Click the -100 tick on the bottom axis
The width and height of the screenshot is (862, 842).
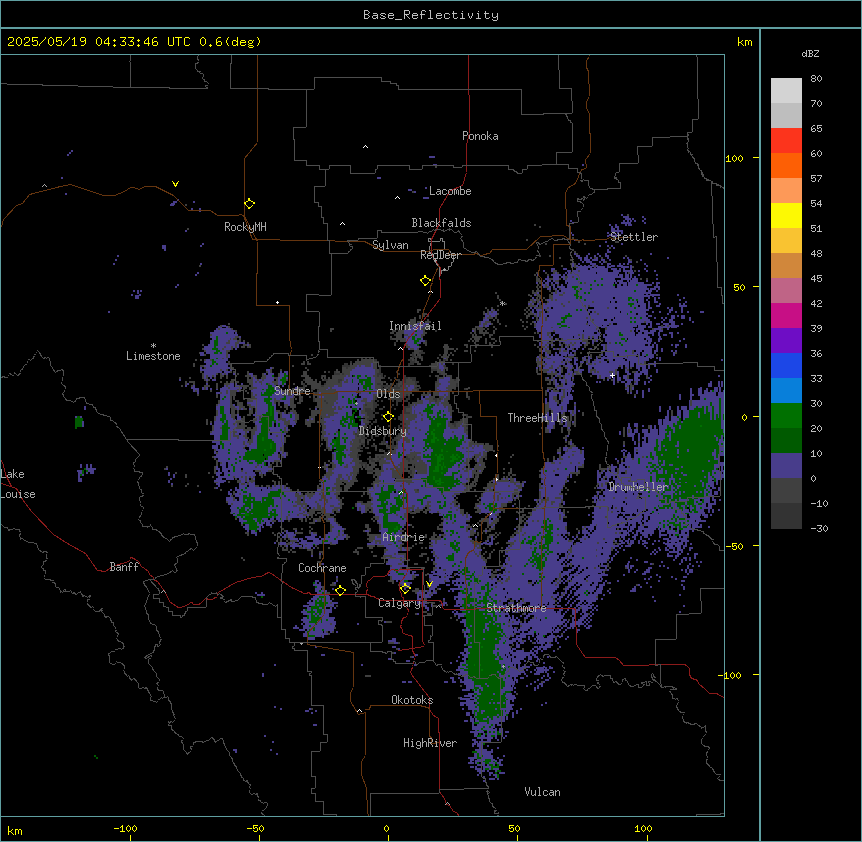125,828
